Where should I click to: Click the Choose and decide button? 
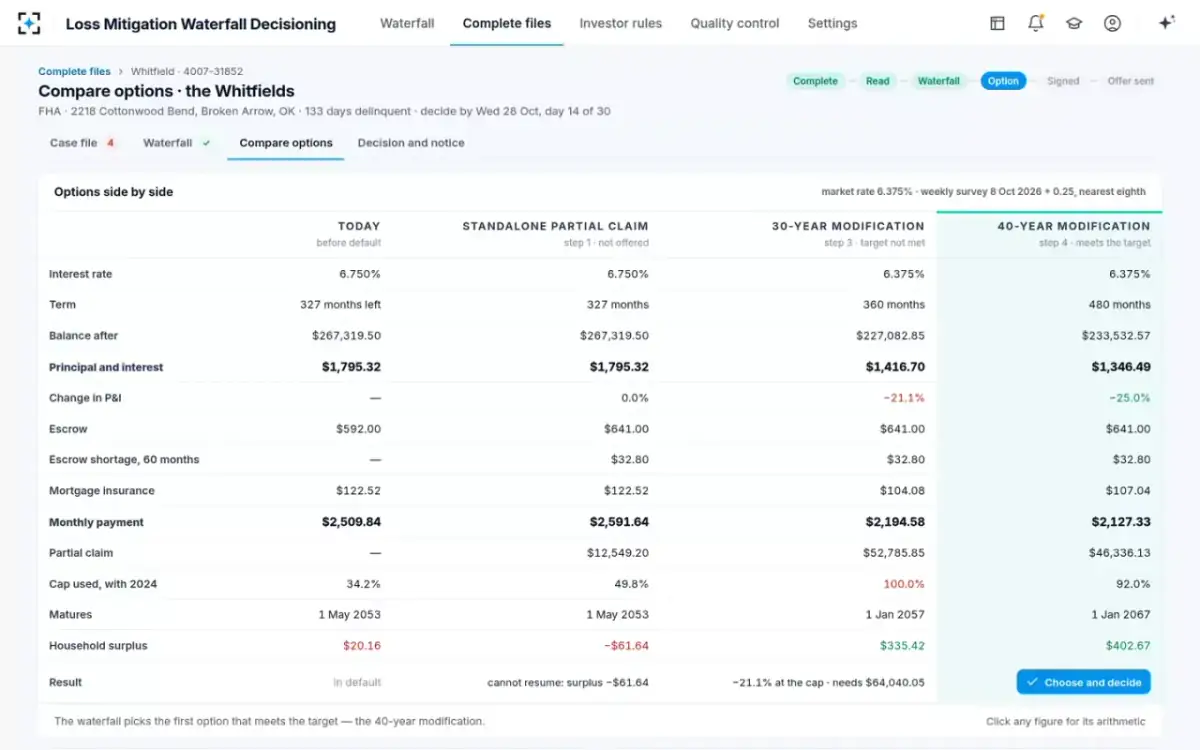coord(1084,682)
